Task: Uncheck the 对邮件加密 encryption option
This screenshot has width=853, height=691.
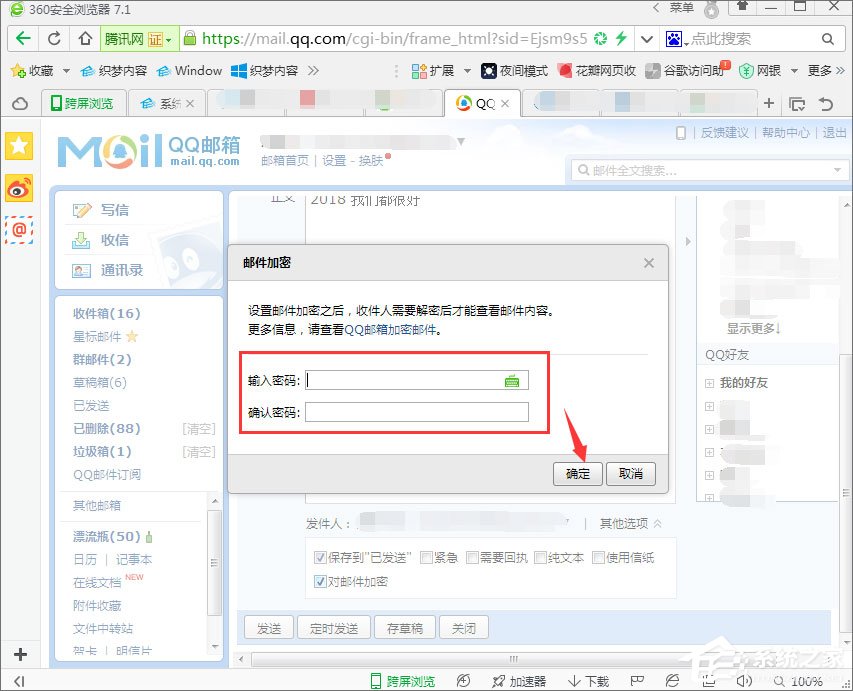Action: (x=320, y=581)
